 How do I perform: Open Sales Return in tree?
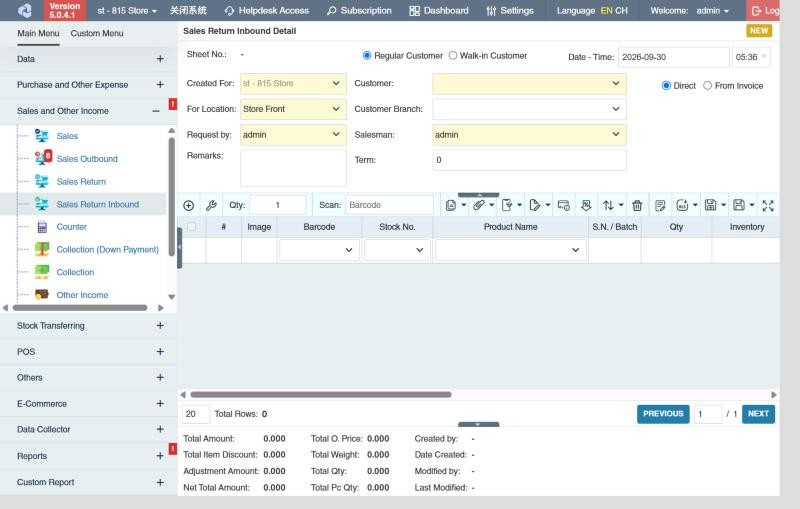(81, 182)
